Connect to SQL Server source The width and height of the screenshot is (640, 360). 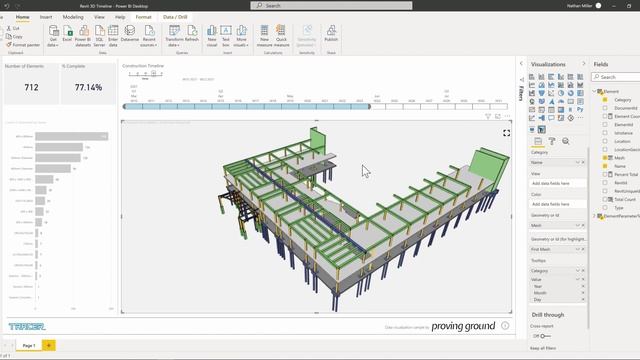pyautogui.click(x=99, y=36)
